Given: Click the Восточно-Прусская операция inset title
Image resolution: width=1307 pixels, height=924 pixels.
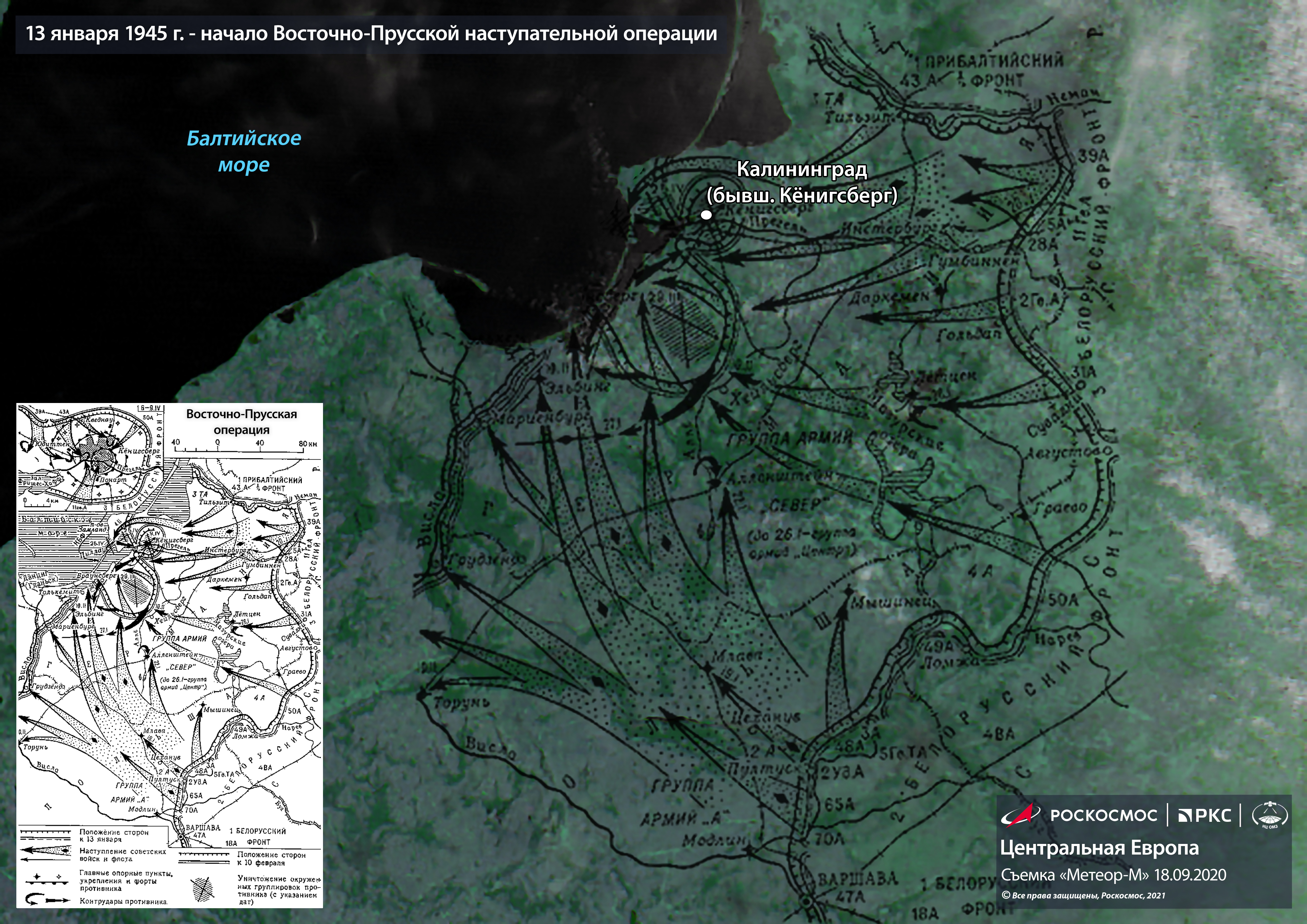Looking at the screenshot, I should (241, 422).
